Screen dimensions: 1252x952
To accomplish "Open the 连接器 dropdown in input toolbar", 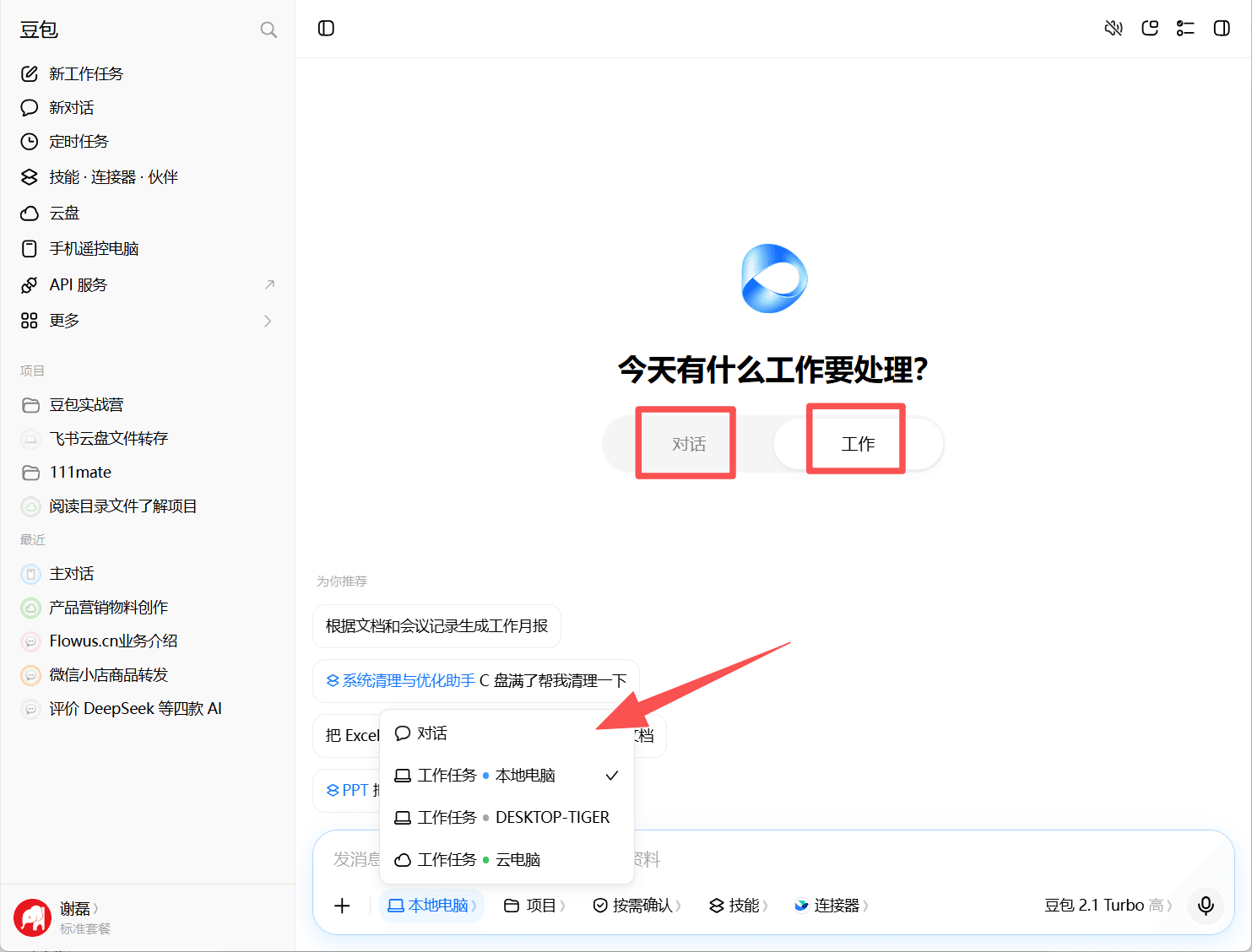I will pos(831,906).
